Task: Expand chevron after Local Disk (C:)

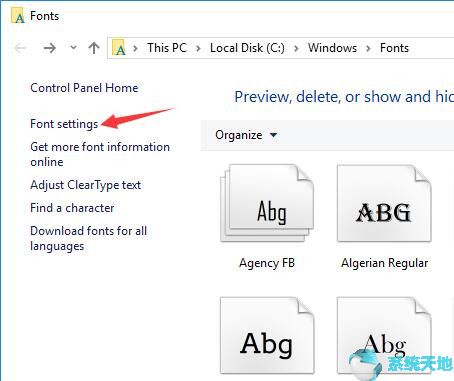Action: [x=296, y=49]
